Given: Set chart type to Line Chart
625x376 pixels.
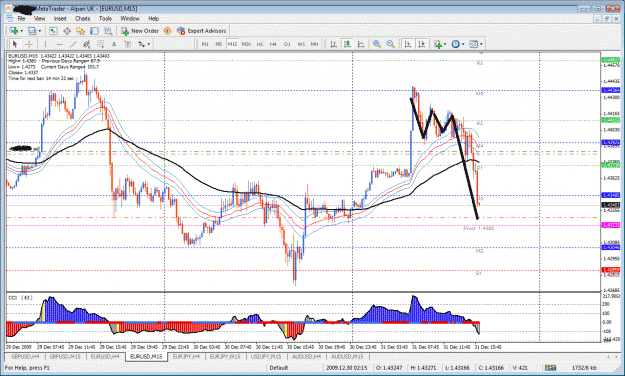Looking at the screenshot, I should point(361,44).
